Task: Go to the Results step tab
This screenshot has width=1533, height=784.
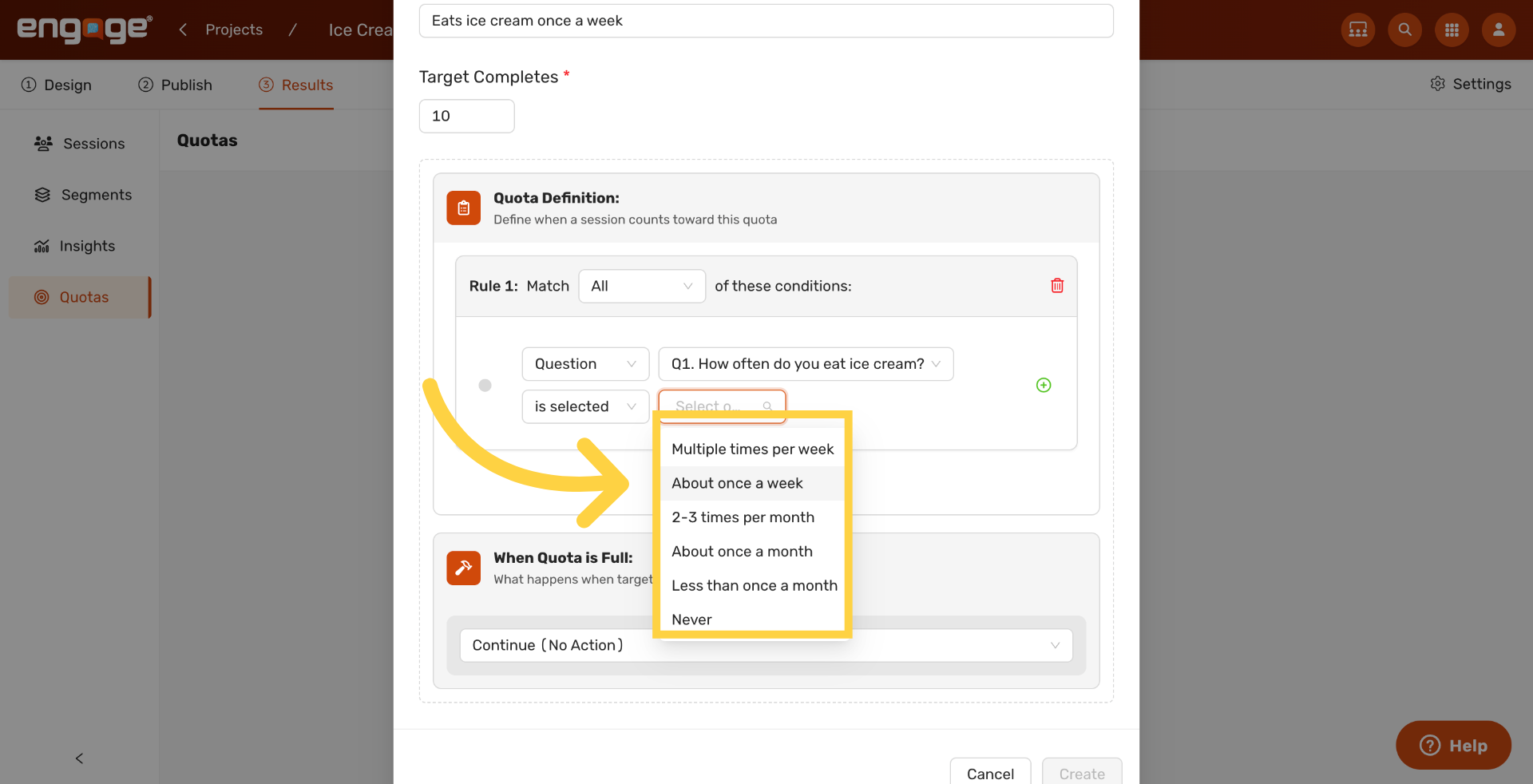Action: [296, 85]
